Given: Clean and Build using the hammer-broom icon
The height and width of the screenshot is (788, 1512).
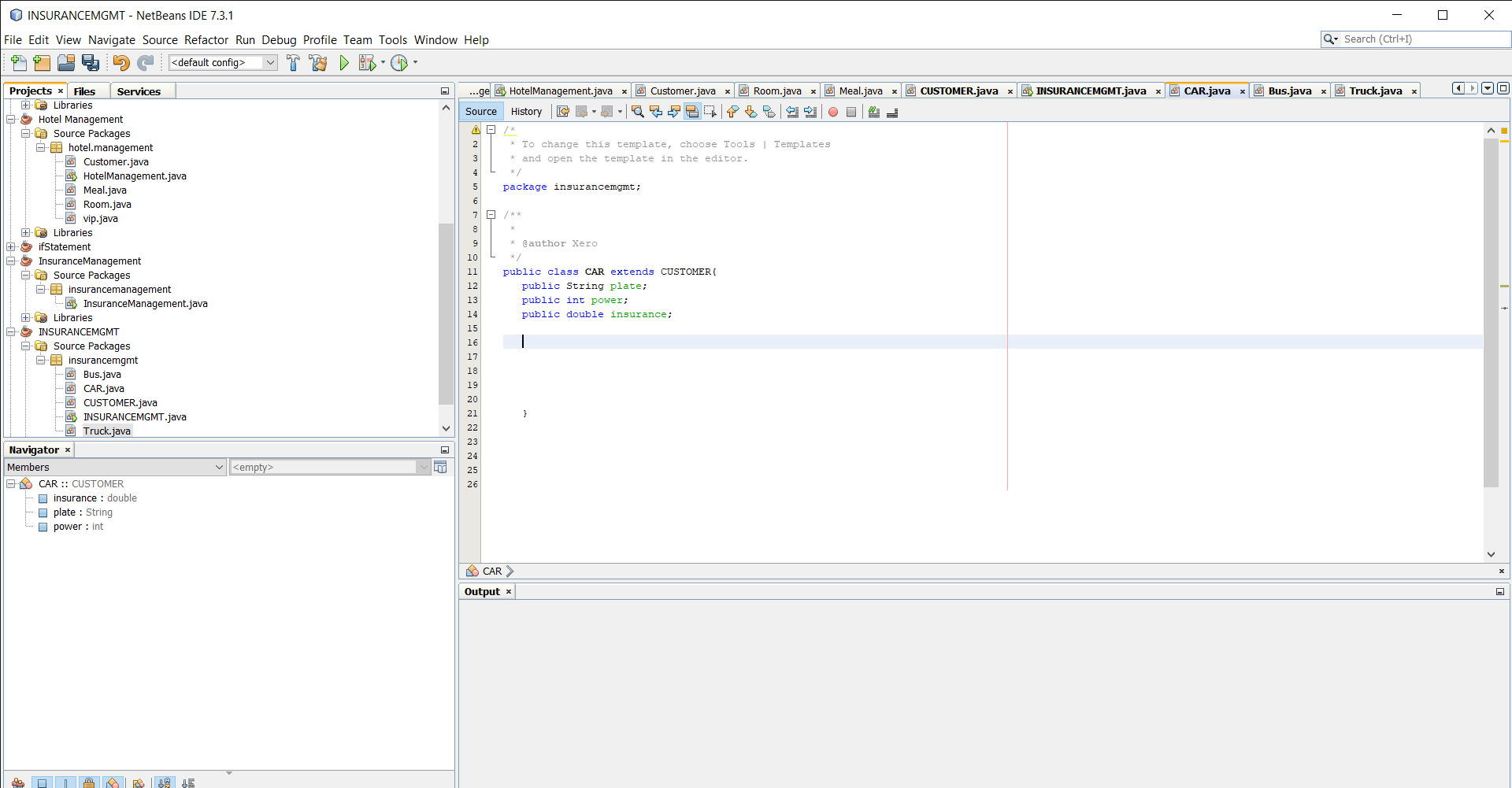Looking at the screenshot, I should tap(318, 62).
